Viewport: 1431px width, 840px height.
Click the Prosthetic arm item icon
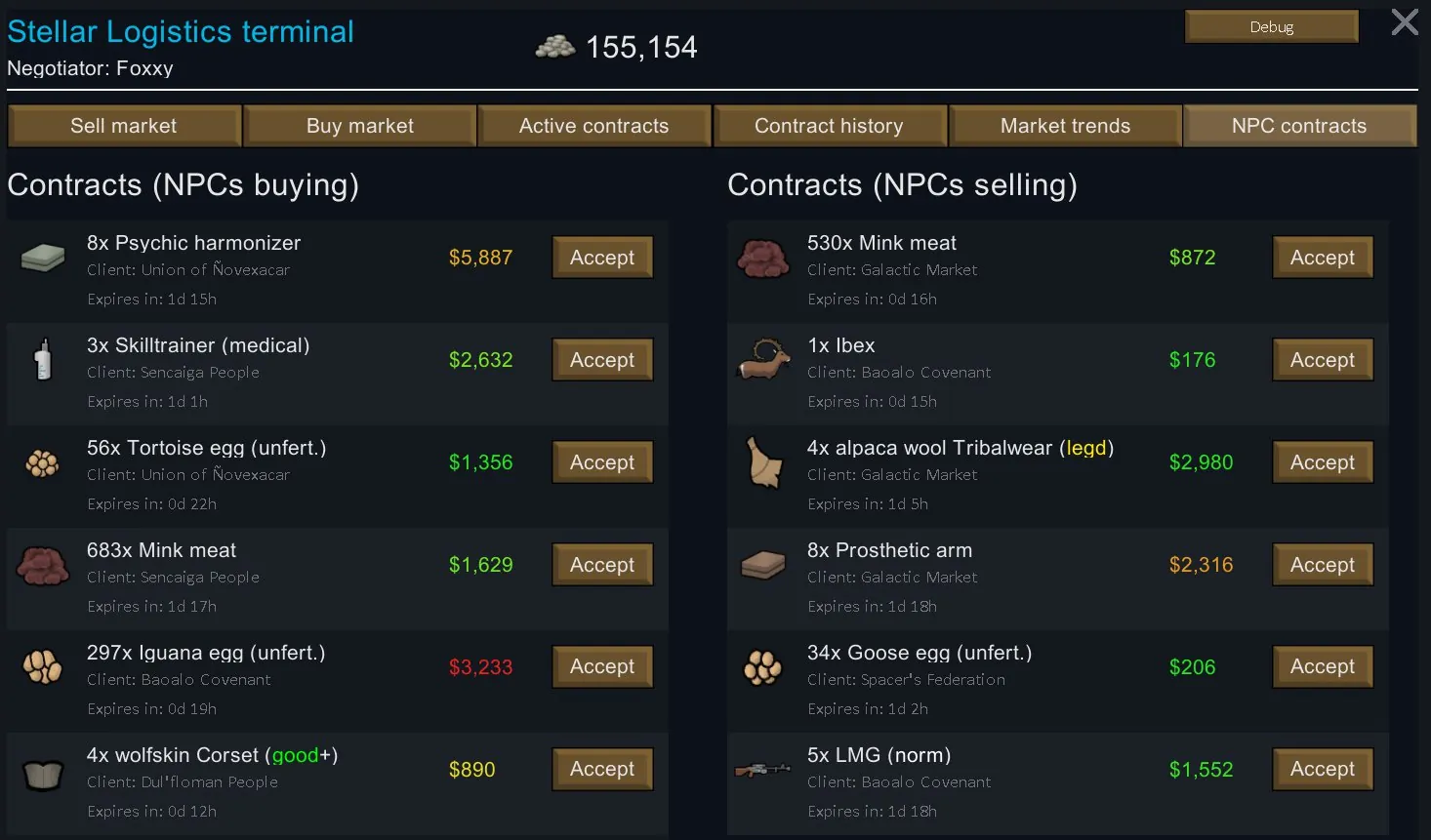click(762, 565)
